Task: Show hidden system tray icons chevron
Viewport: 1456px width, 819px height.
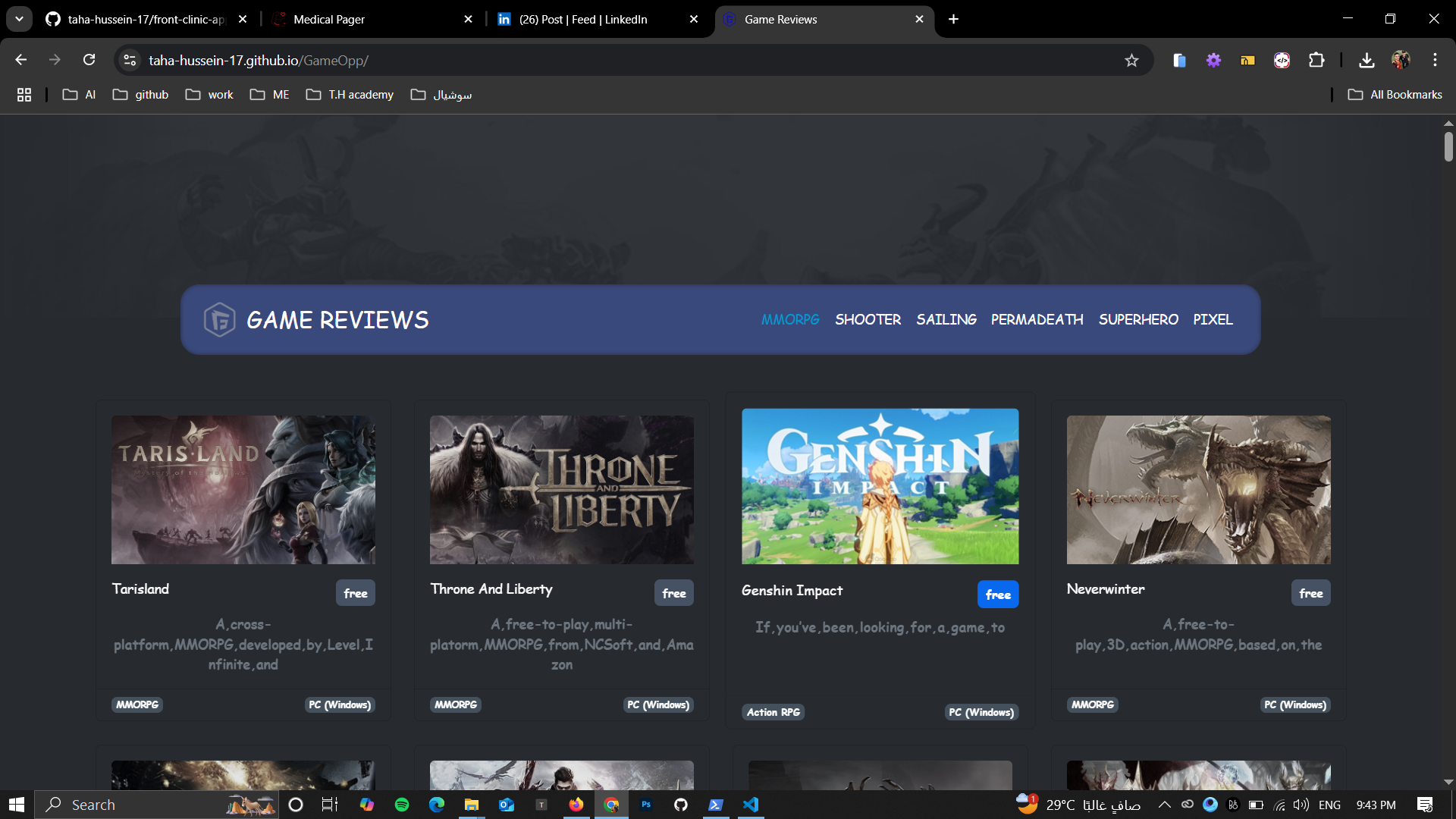Action: click(1164, 805)
